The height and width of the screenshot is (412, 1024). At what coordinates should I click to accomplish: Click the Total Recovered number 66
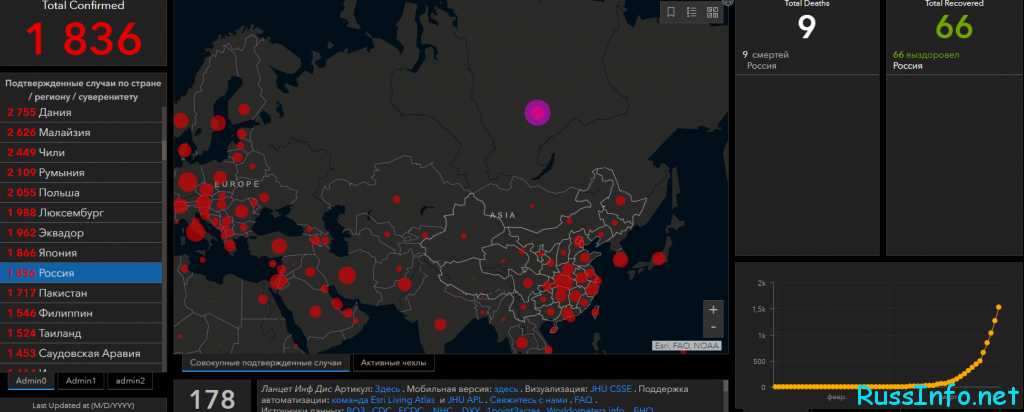pos(954,27)
